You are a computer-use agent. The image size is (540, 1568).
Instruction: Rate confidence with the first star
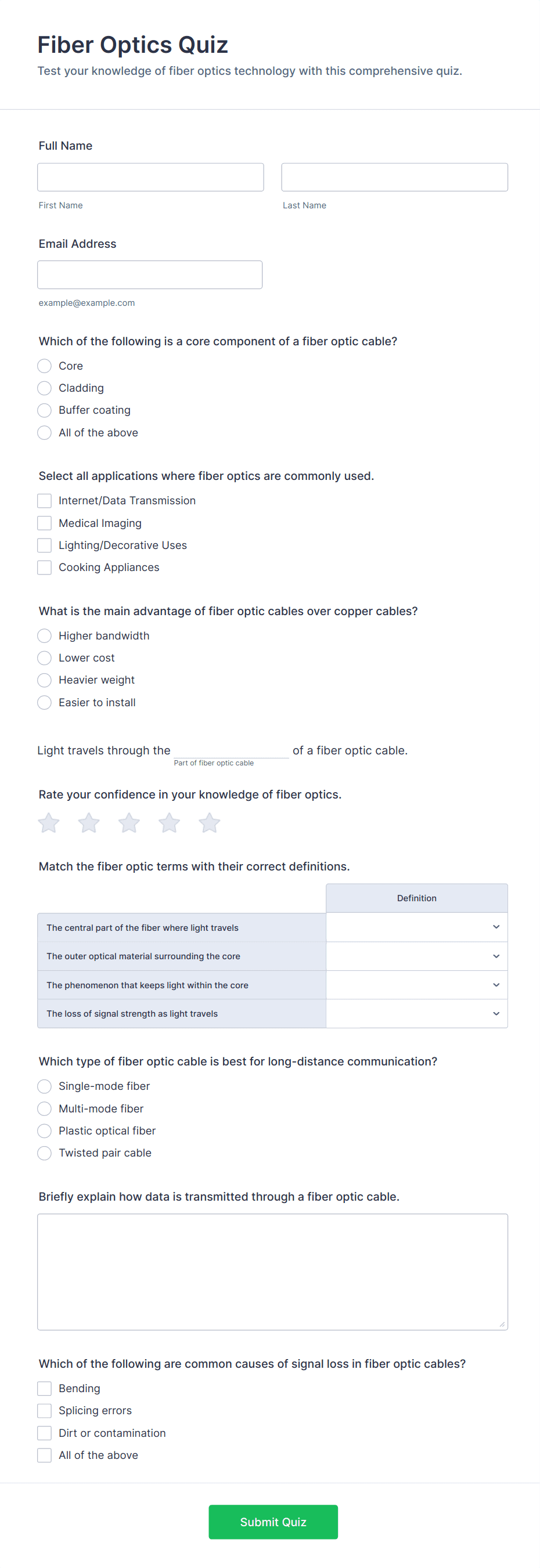tap(49, 823)
